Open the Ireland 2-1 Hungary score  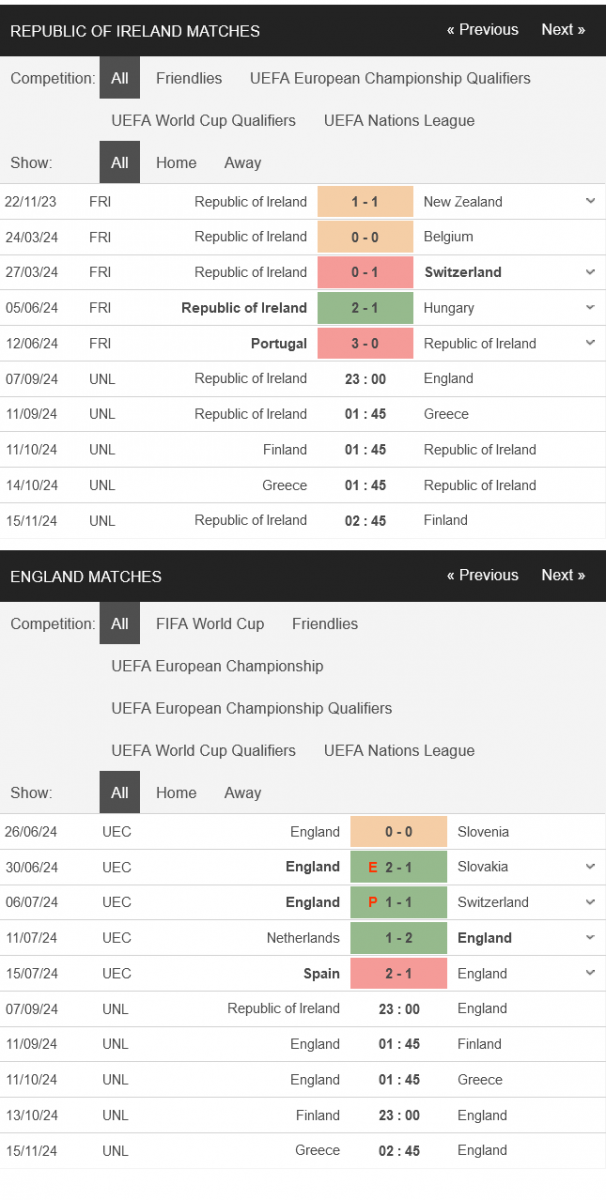(365, 308)
